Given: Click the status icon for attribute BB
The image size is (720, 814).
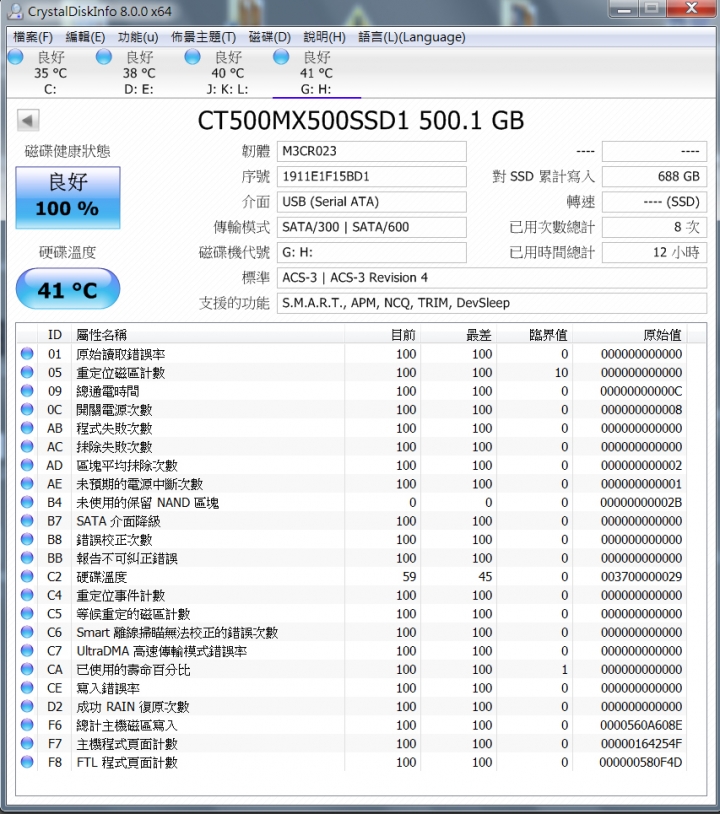Looking at the screenshot, I should click(x=27, y=558).
